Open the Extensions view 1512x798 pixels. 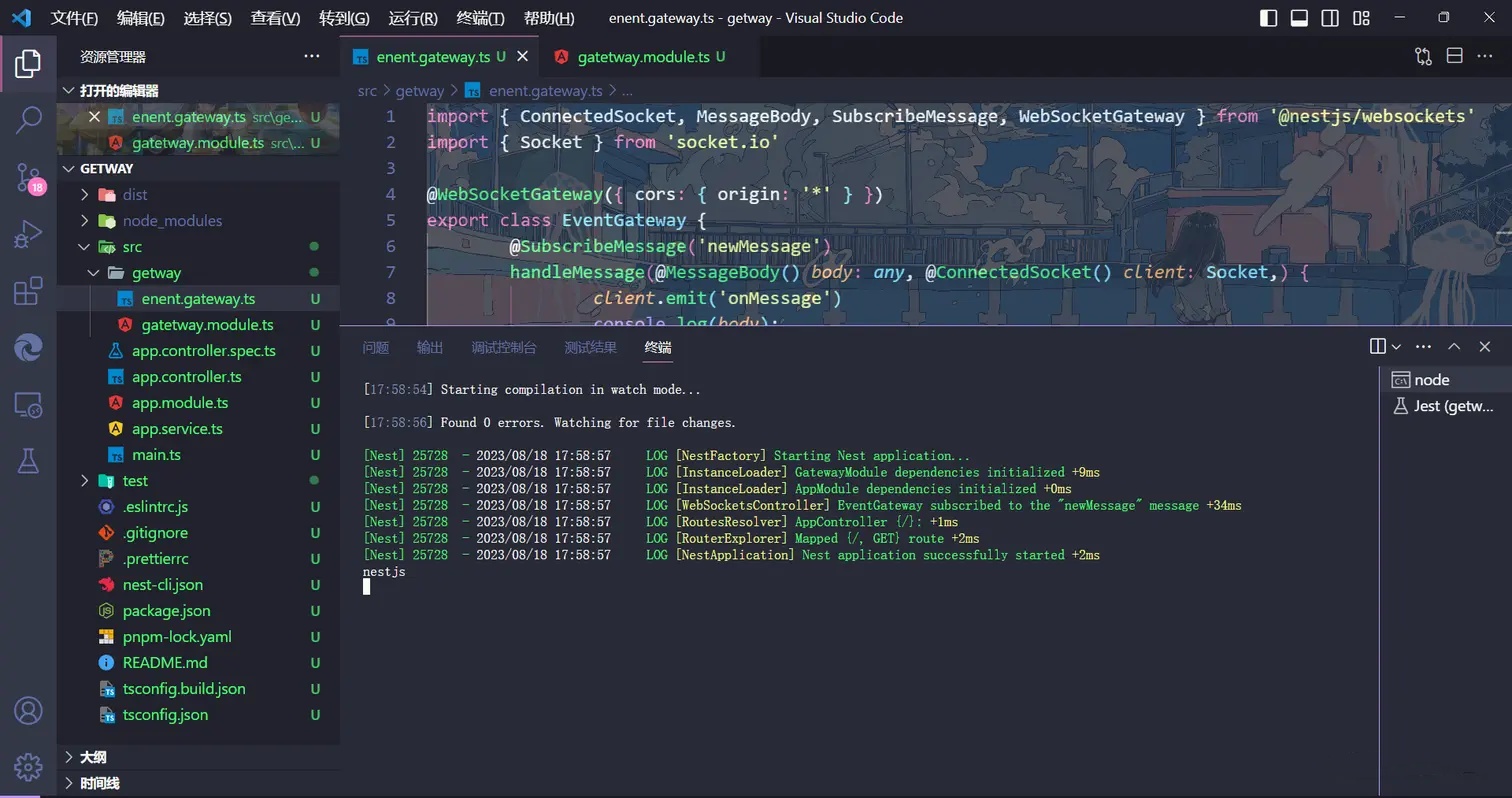click(28, 291)
